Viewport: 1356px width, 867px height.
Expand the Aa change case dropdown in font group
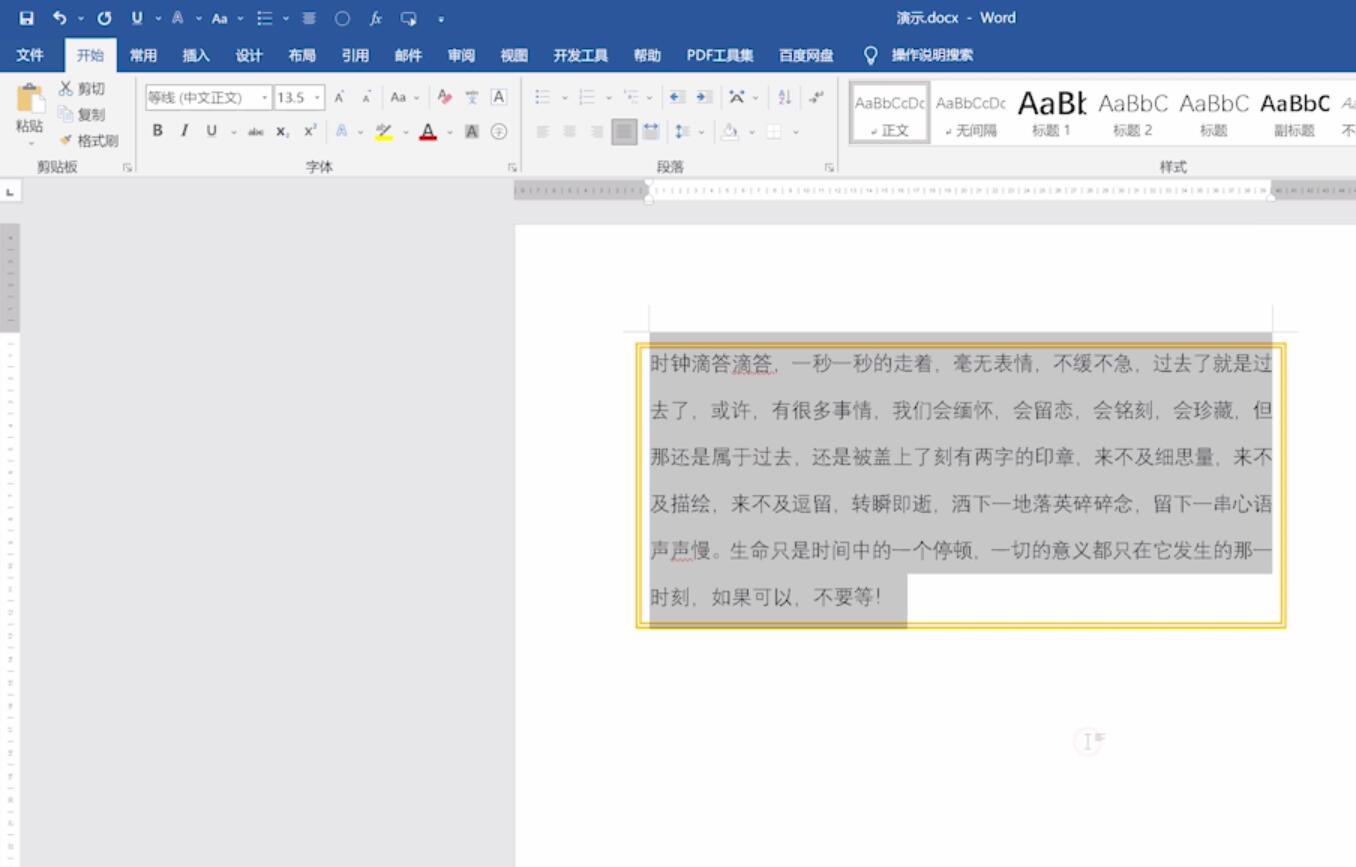click(417, 97)
